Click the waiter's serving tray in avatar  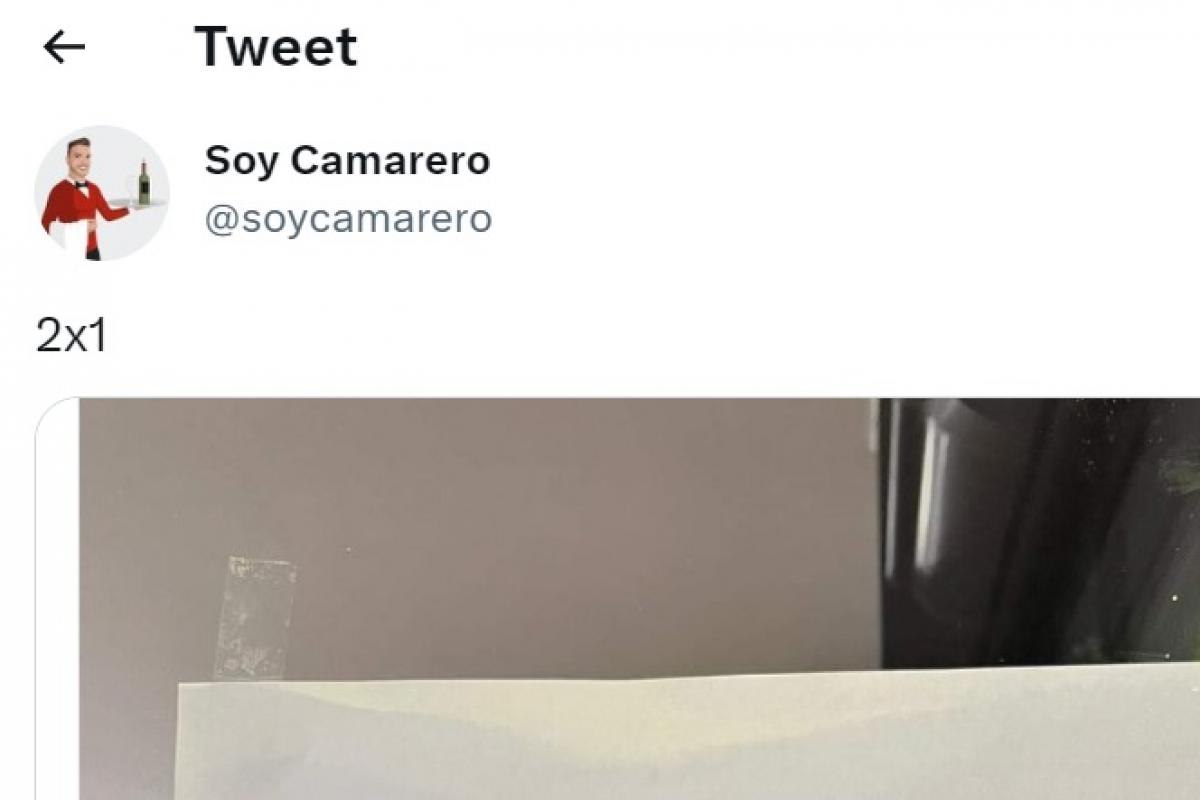[x=137, y=204]
